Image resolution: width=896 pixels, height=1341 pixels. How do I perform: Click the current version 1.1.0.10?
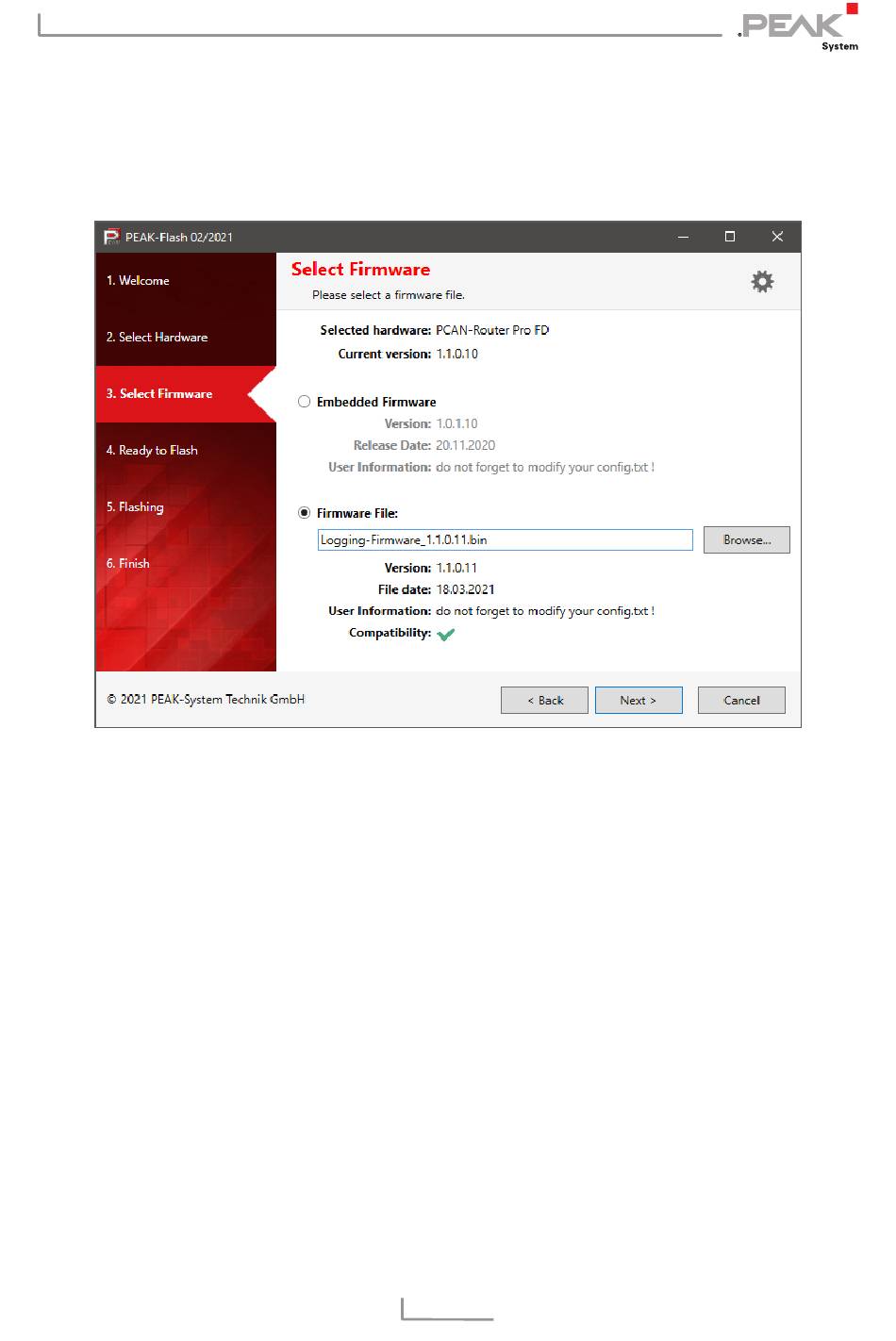coord(456,354)
